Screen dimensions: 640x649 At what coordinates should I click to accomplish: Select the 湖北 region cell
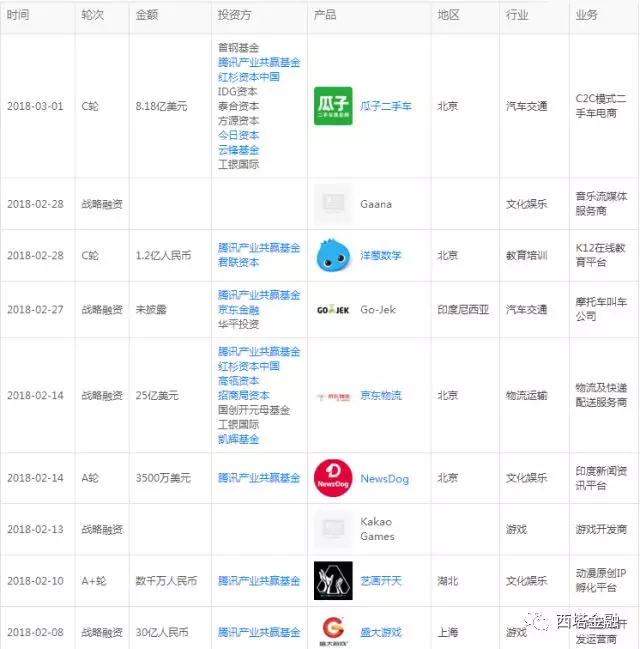click(x=448, y=581)
